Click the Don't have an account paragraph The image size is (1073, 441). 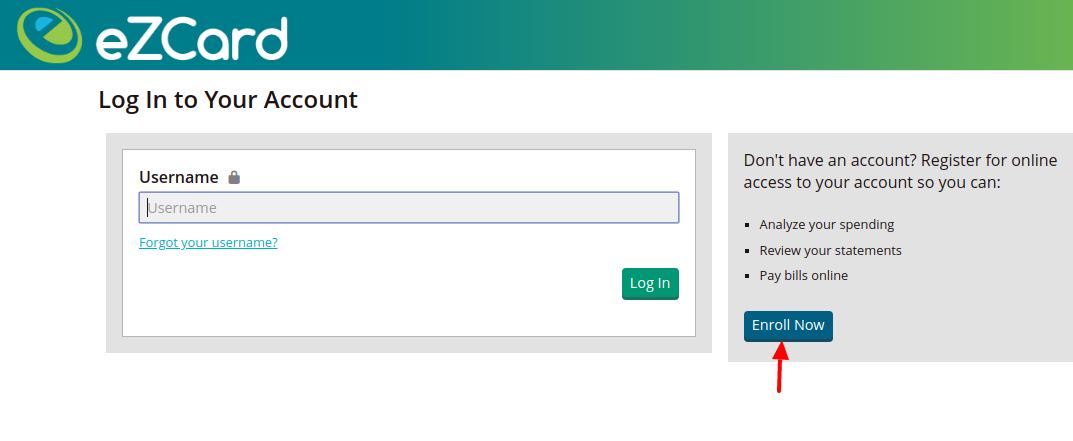(900, 172)
